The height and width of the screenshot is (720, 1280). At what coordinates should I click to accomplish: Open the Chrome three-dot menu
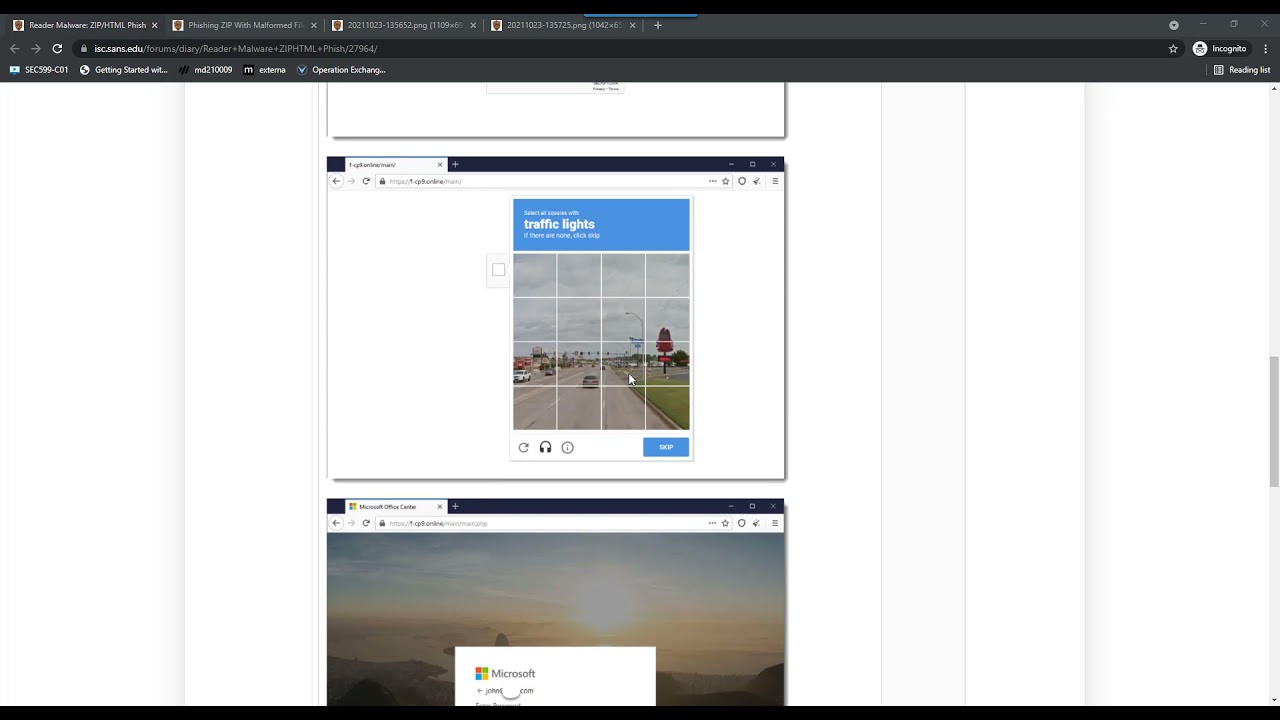tap(1265, 48)
